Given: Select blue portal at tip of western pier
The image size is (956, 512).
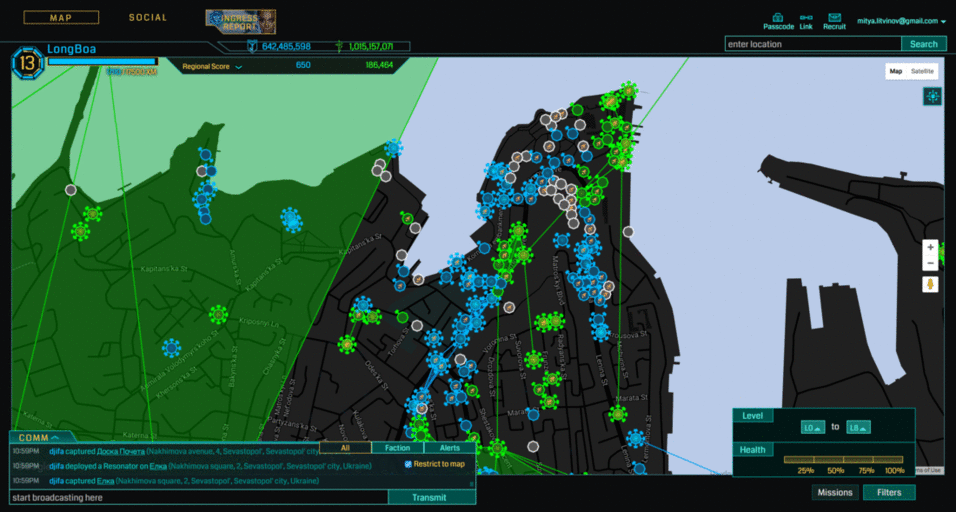Looking at the screenshot, I should (x=393, y=148).
